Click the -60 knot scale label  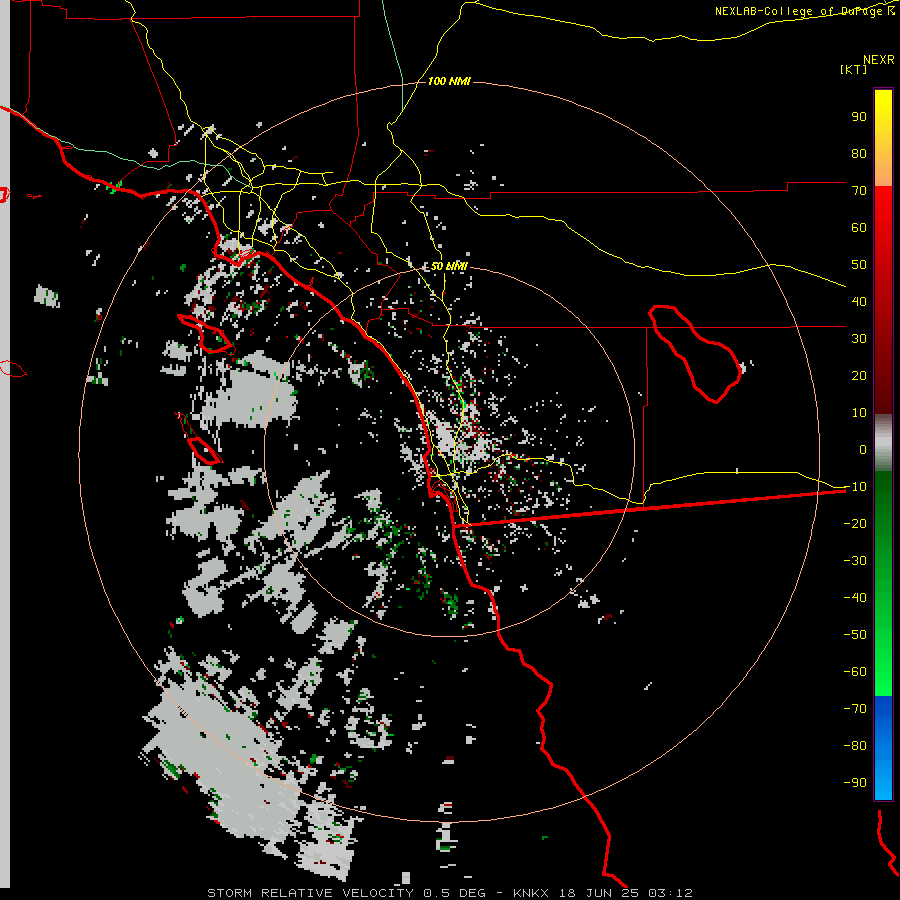tap(855, 672)
